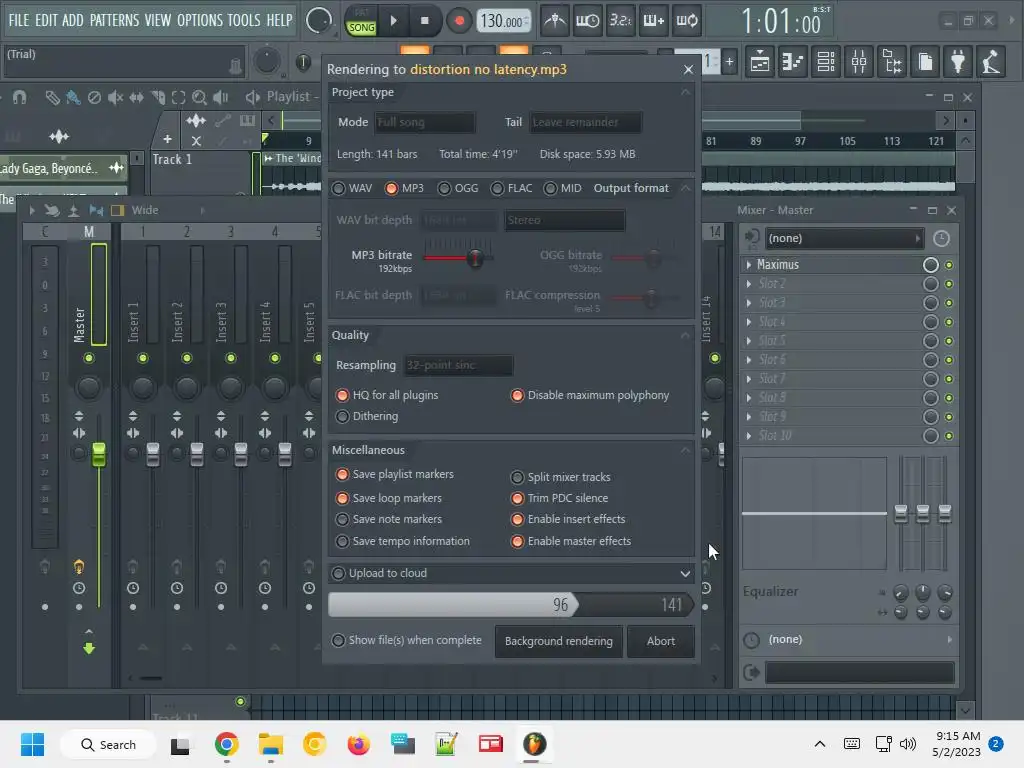Open the FILE menu
The width and height of the screenshot is (1024, 768).
click(x=19, y=20)
